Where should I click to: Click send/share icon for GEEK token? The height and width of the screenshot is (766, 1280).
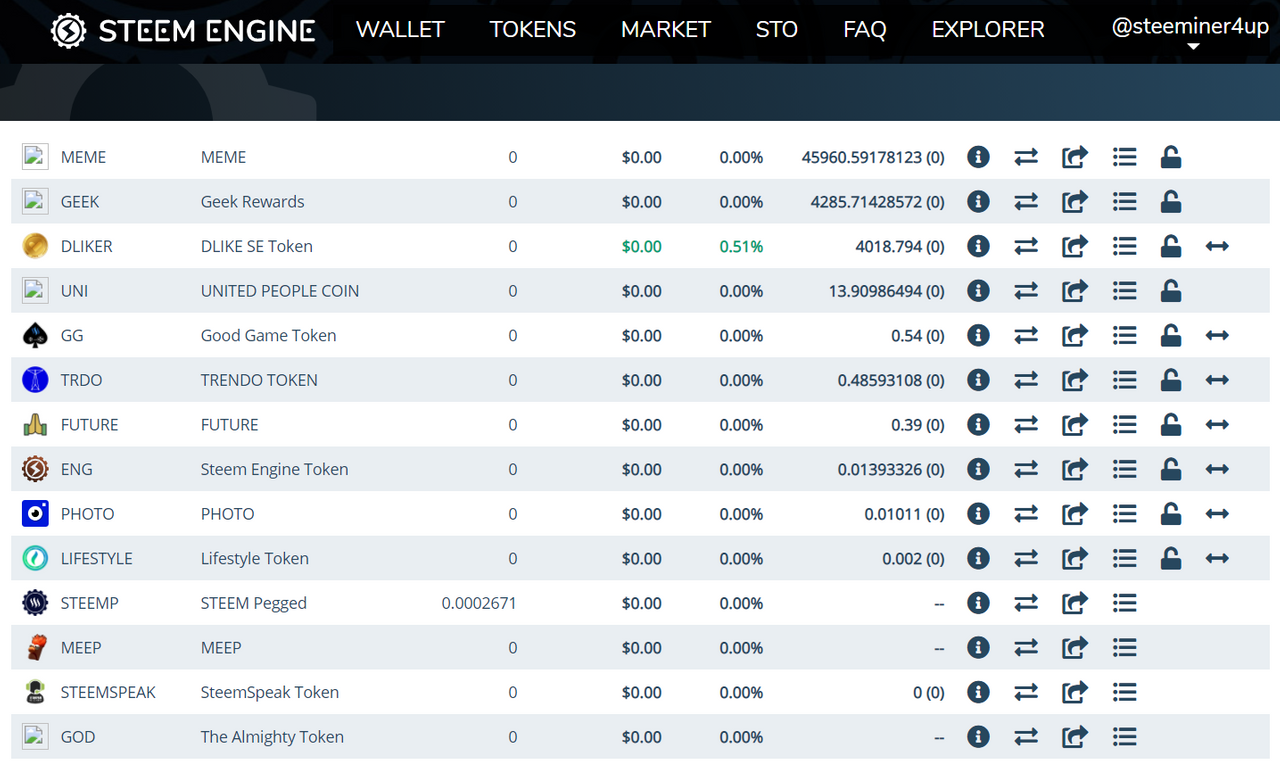coord(1075,202)
